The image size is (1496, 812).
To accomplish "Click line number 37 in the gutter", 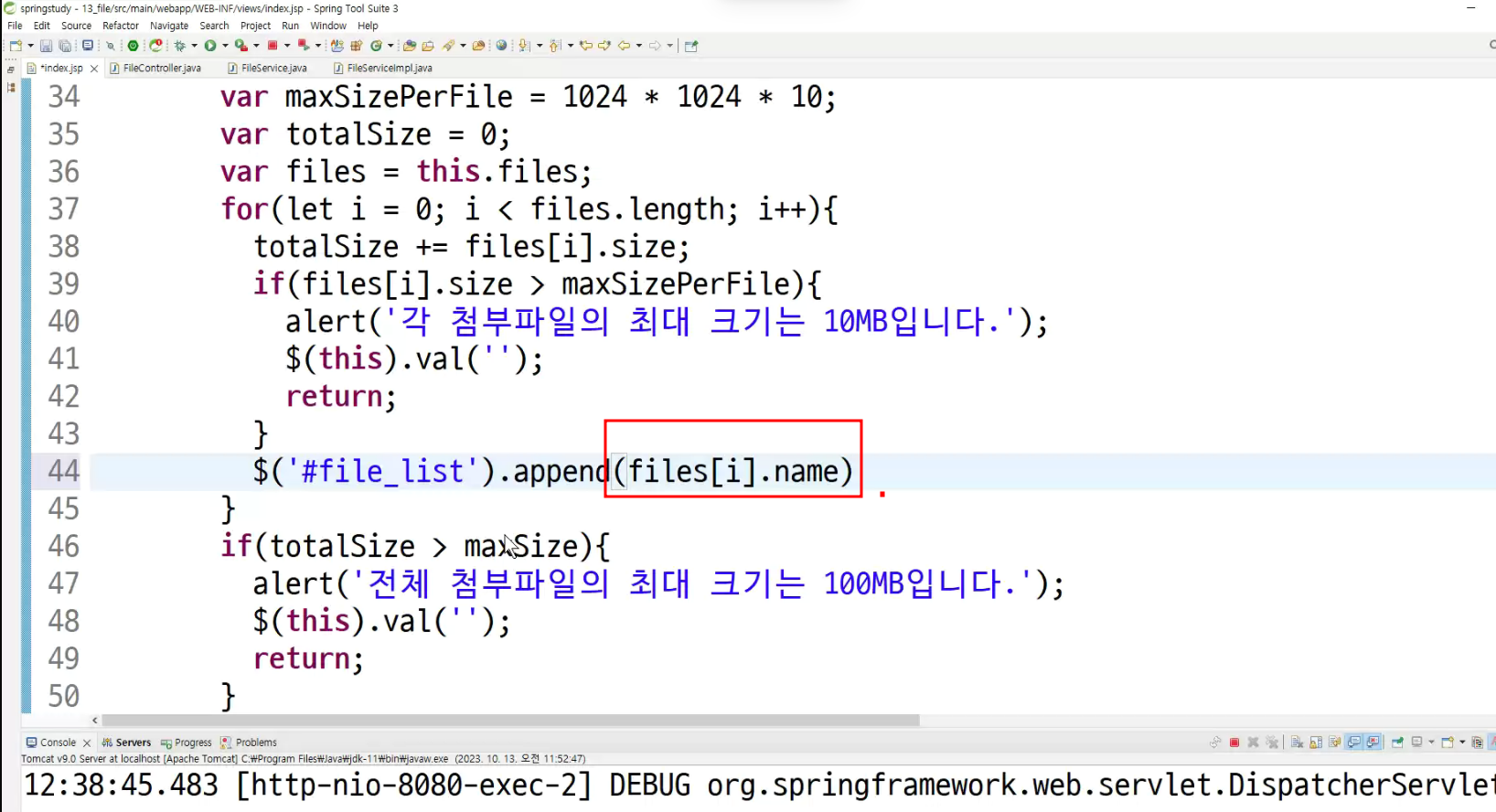I will click(64, 209).
